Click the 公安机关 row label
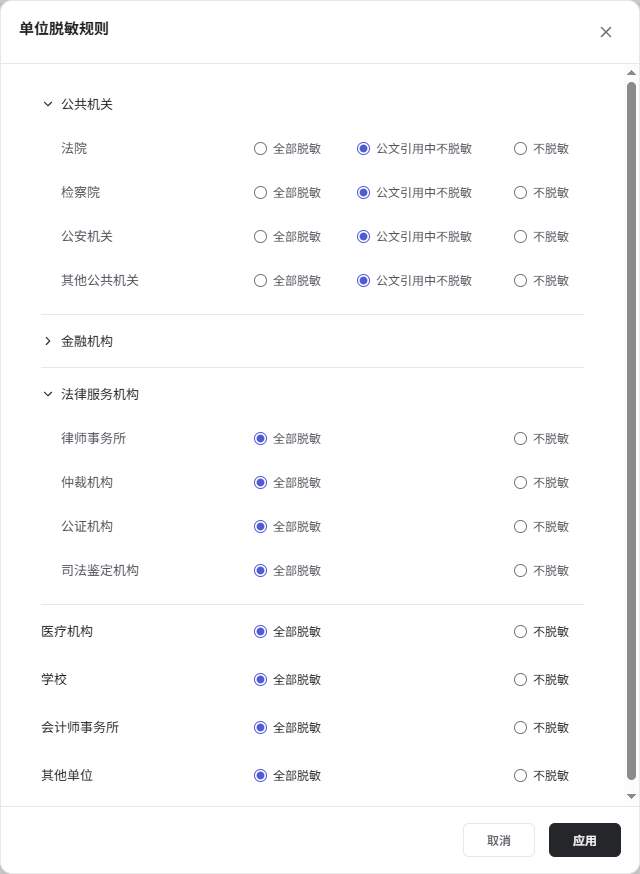640x874 pixels. [x=87, y=237]
